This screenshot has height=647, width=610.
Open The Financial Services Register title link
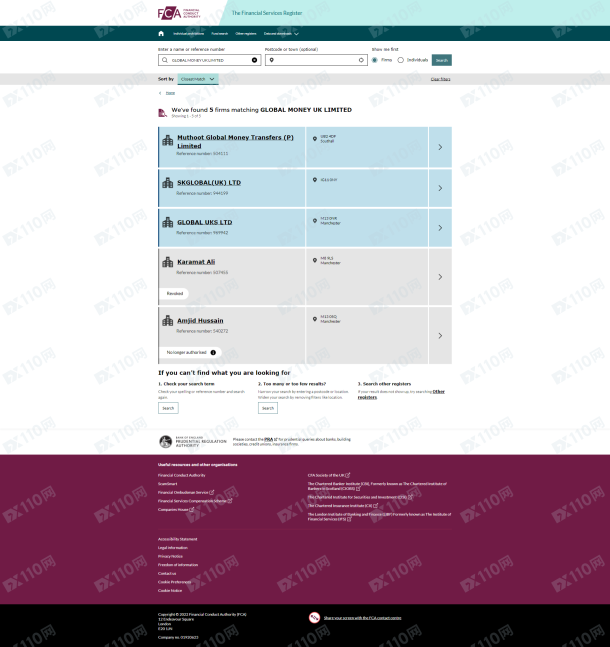(x=267, y=13)
